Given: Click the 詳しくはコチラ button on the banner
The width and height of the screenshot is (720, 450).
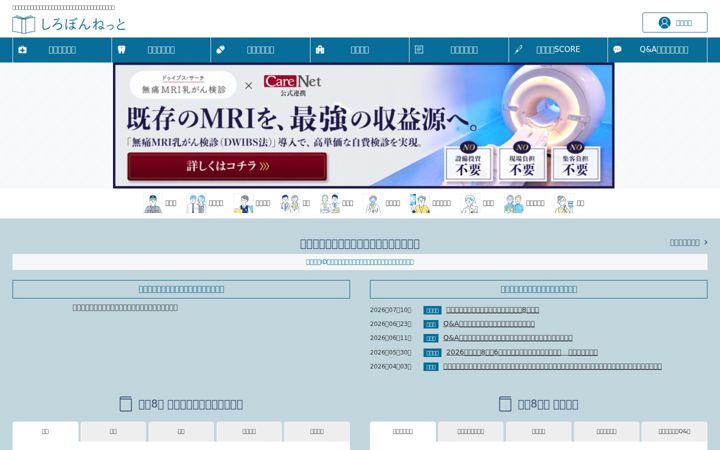Looking at the screenshot, I should 227,166.
